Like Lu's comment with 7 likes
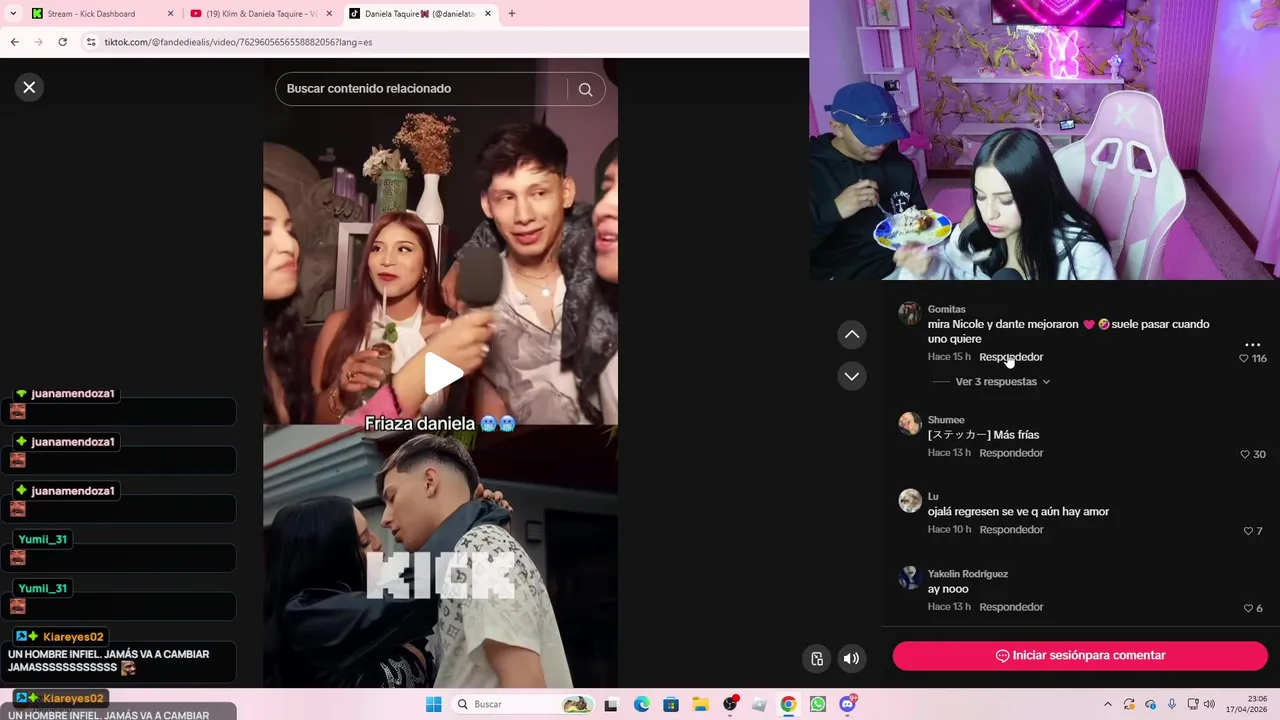 [x=1248, y=531]
